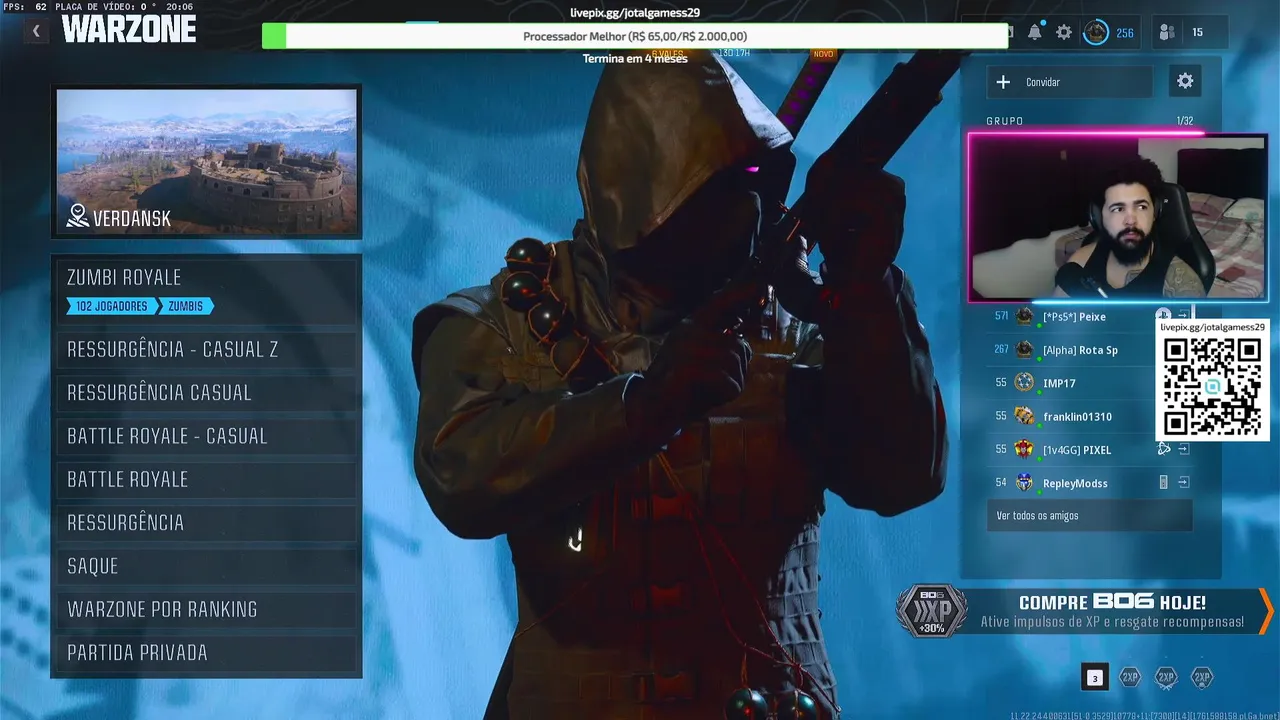This screenshot has width=1280, height=720.
Task: Click the Ative impulsos de XP subtitle
Action: [x=1112, y=622]
